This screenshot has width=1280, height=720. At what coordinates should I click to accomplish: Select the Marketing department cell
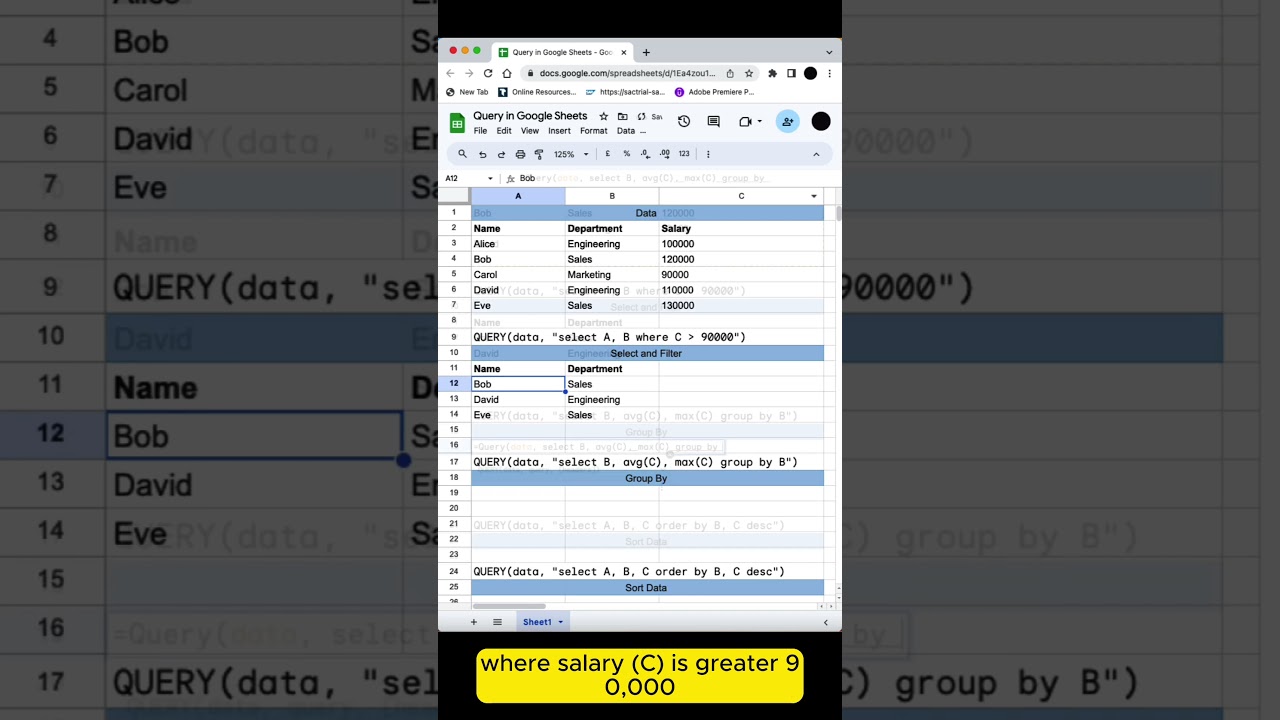tap(612, 275)
